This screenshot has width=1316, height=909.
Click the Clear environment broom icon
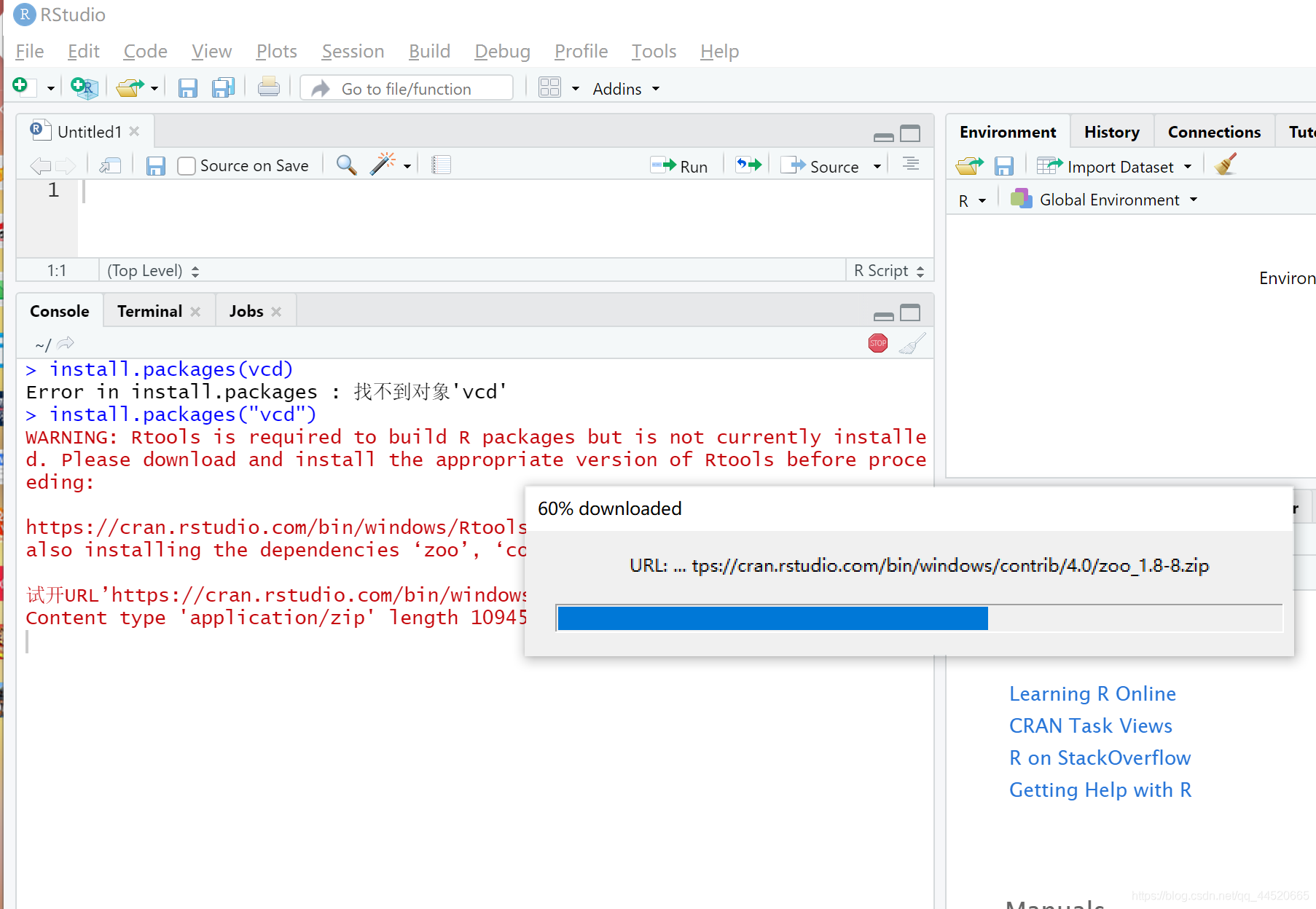click(1226, 164)
